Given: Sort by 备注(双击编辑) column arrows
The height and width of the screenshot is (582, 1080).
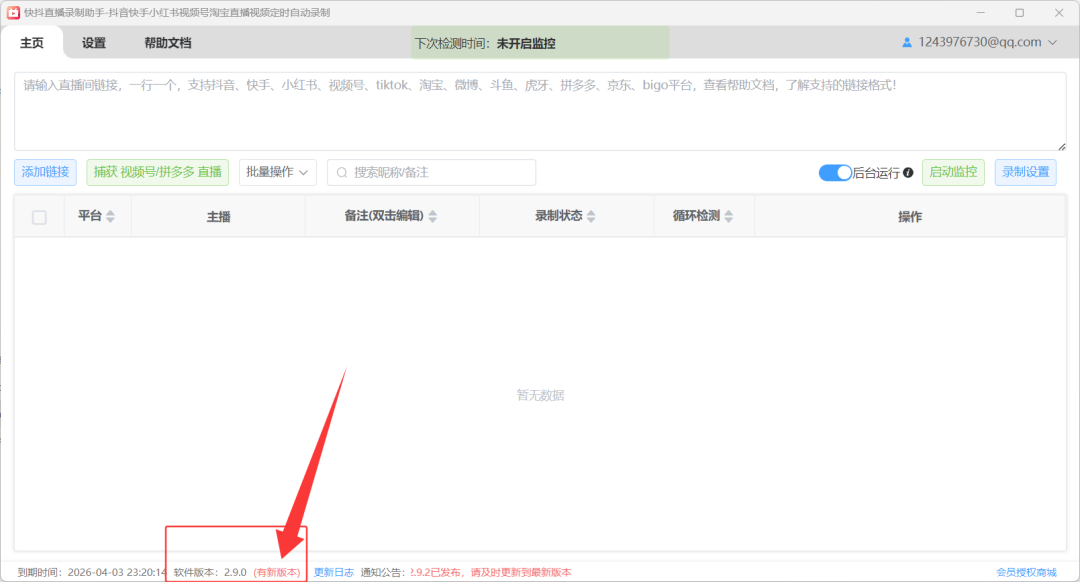Looking at the screenshot, I should tap(433, 216).
